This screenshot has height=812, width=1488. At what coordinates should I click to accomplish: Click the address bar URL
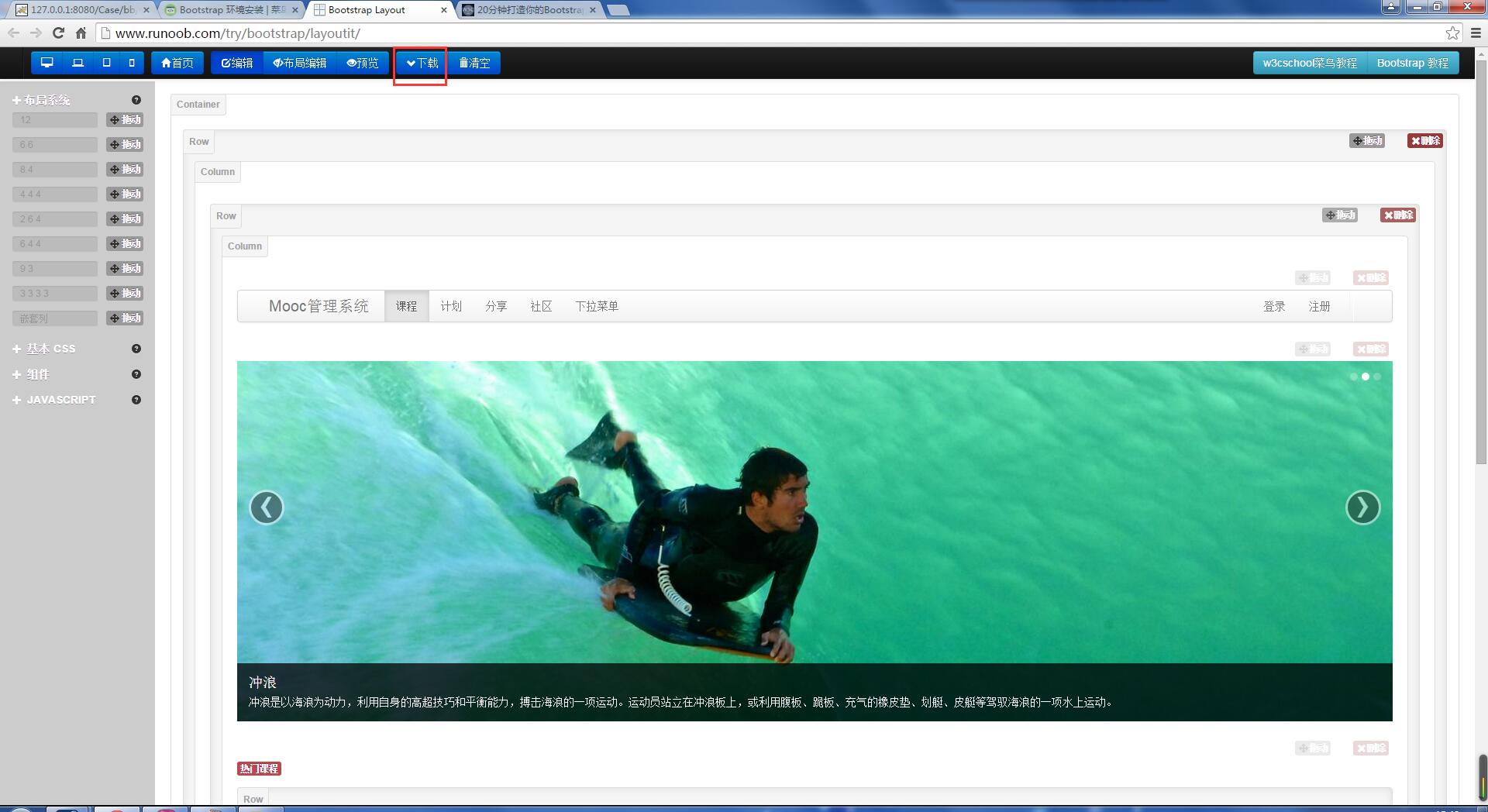pyautogui.click(x=238, y=33)
